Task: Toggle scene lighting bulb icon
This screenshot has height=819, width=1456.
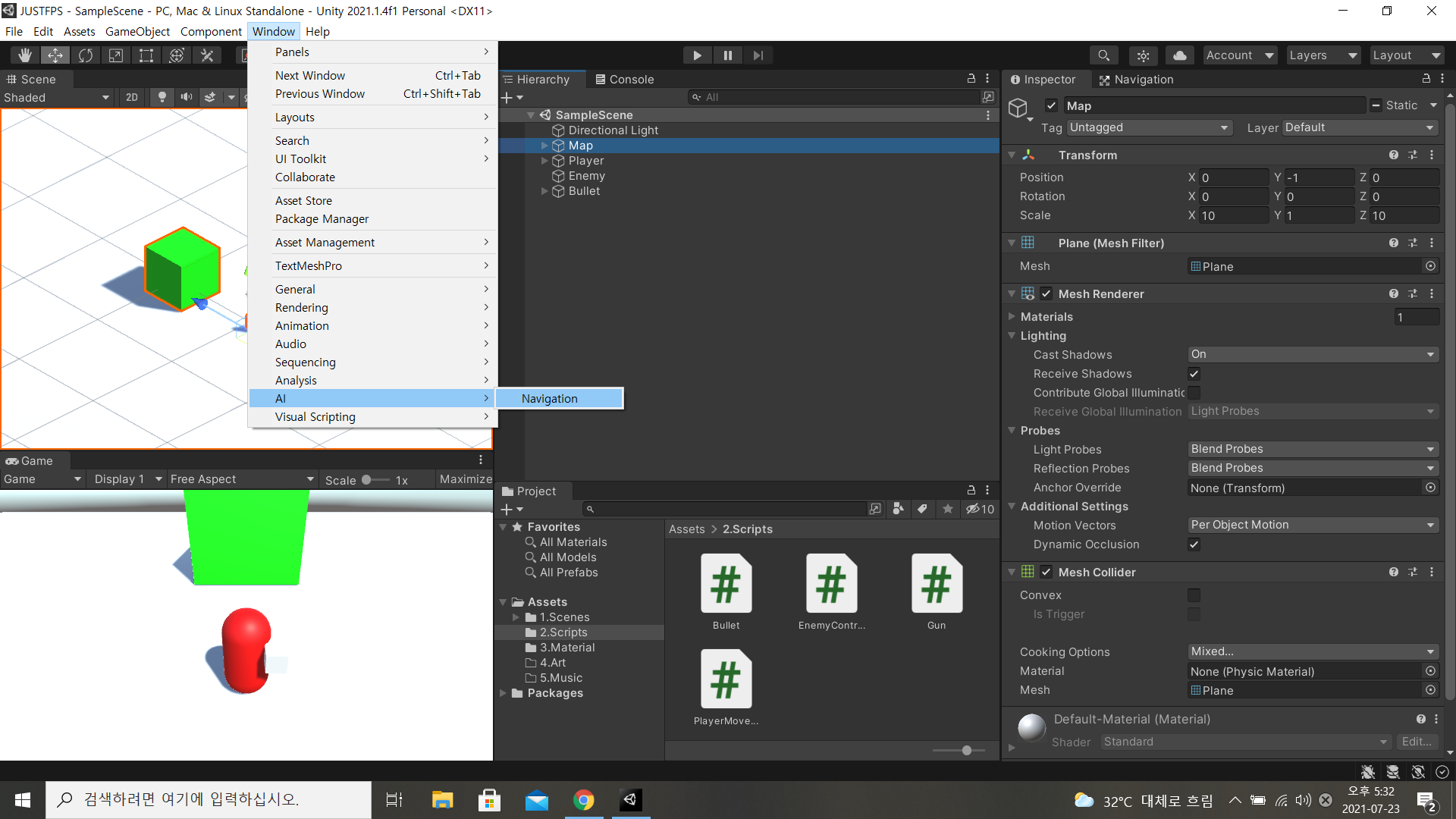Action: pos(162,97)
